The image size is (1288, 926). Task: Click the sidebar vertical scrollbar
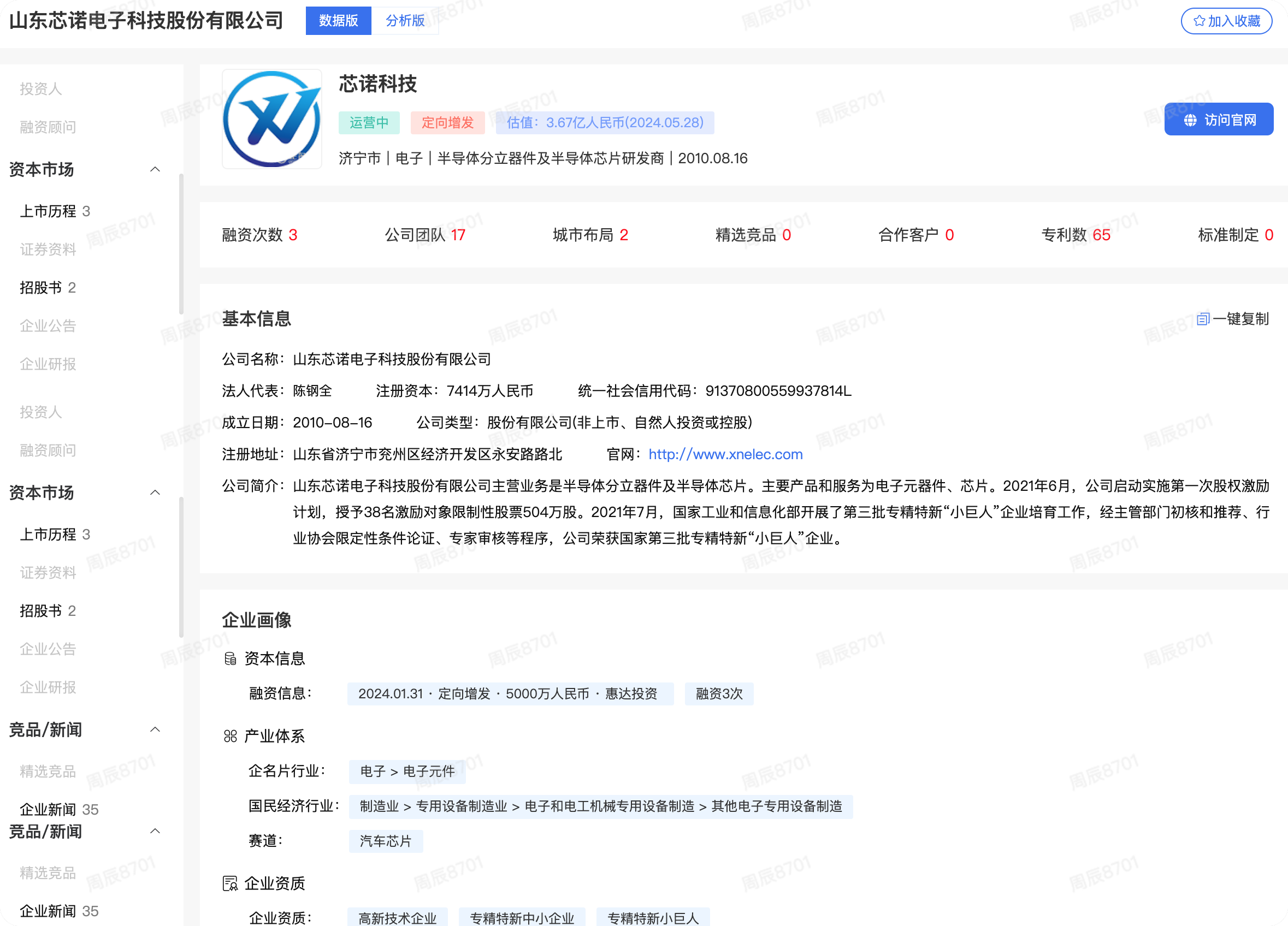click(181, 244)
